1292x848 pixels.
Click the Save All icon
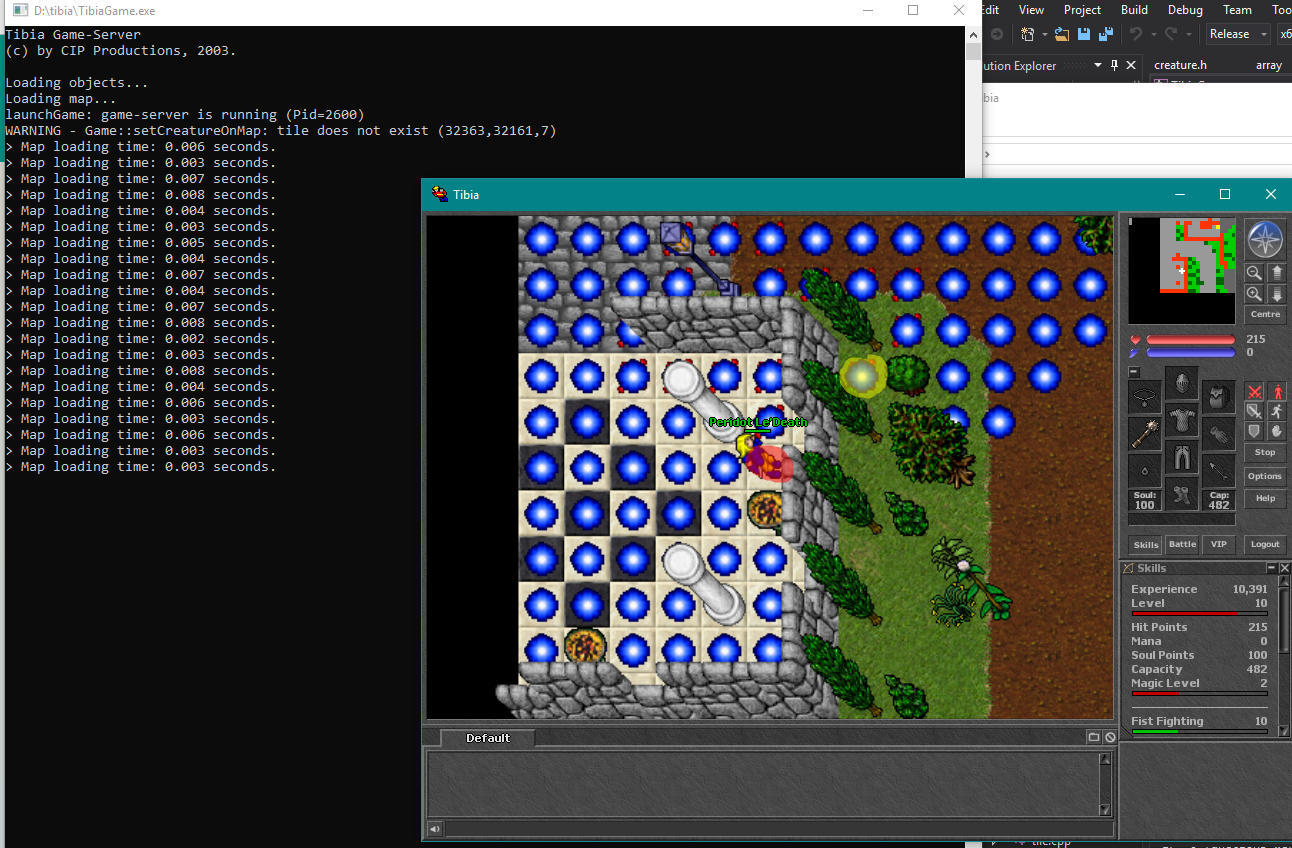click(x=1106, y=34)
